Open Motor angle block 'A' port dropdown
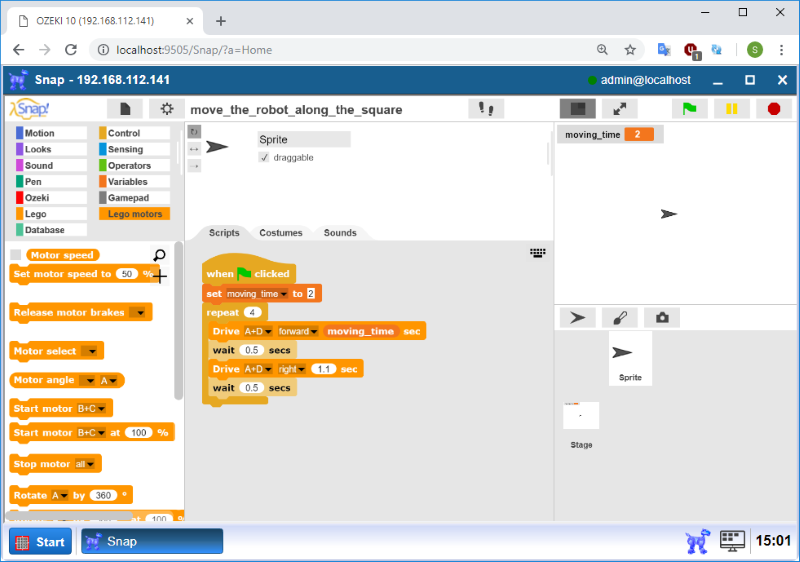Viewport: 800px width, 562px height. 109,380
